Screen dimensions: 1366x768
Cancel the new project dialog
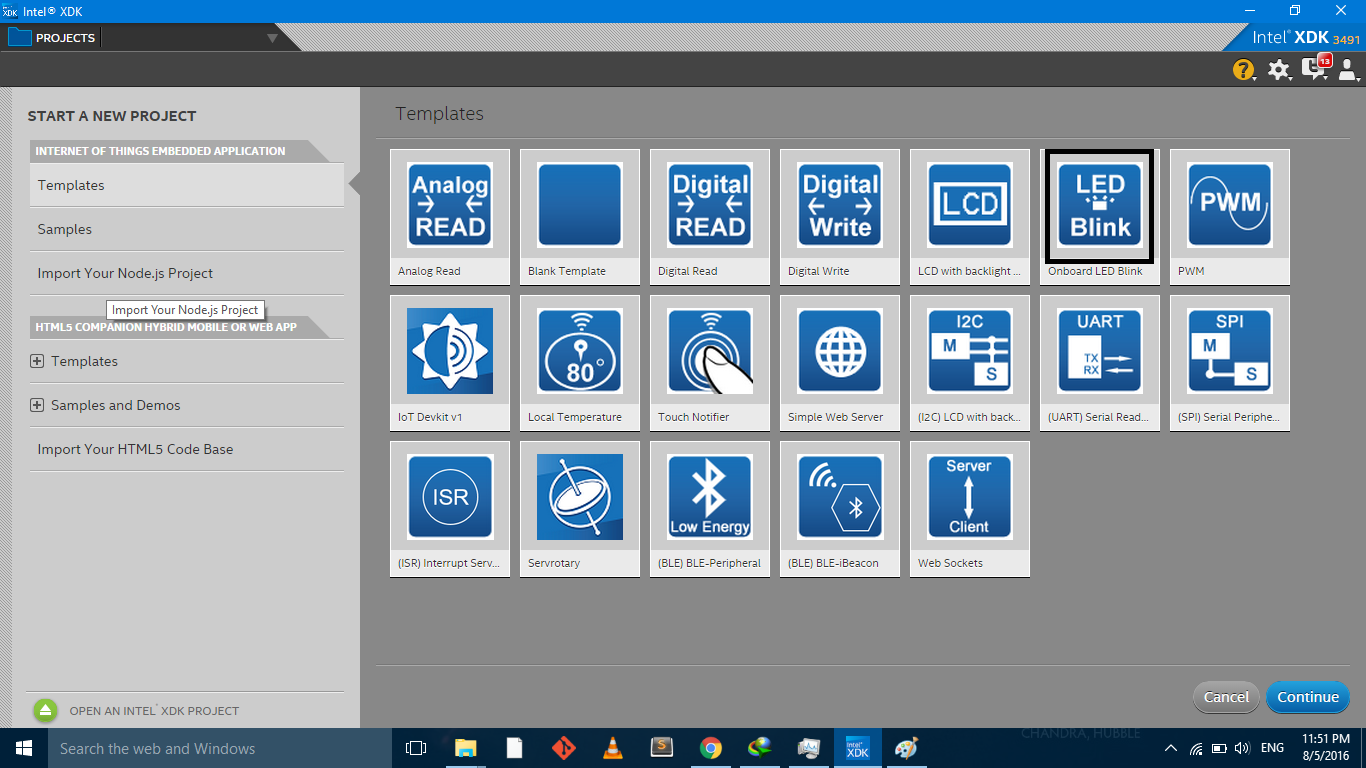(x=1226, y=697)
